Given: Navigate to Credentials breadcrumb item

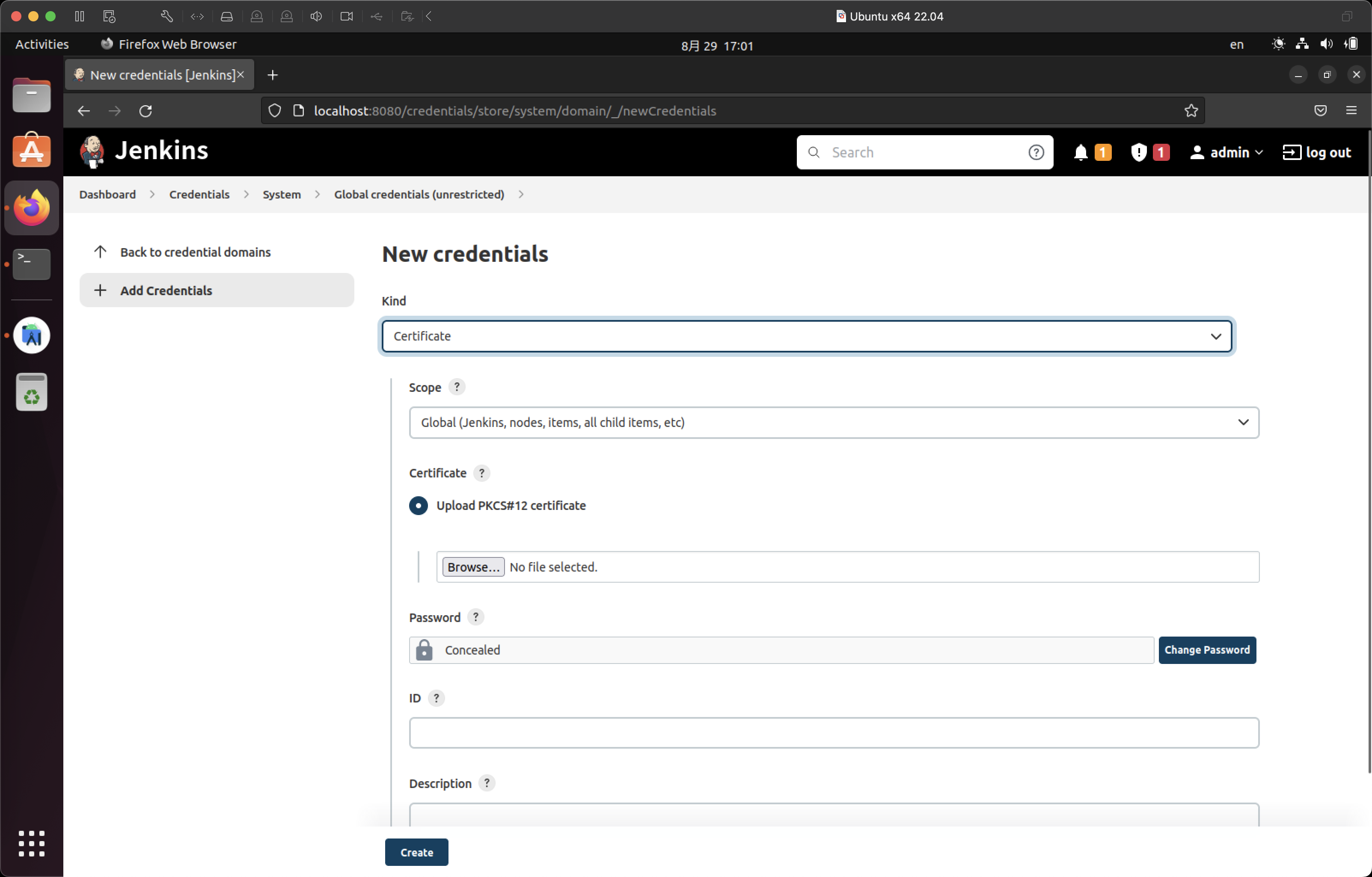Looking at the screenshot, I should [x=198, y=194].
